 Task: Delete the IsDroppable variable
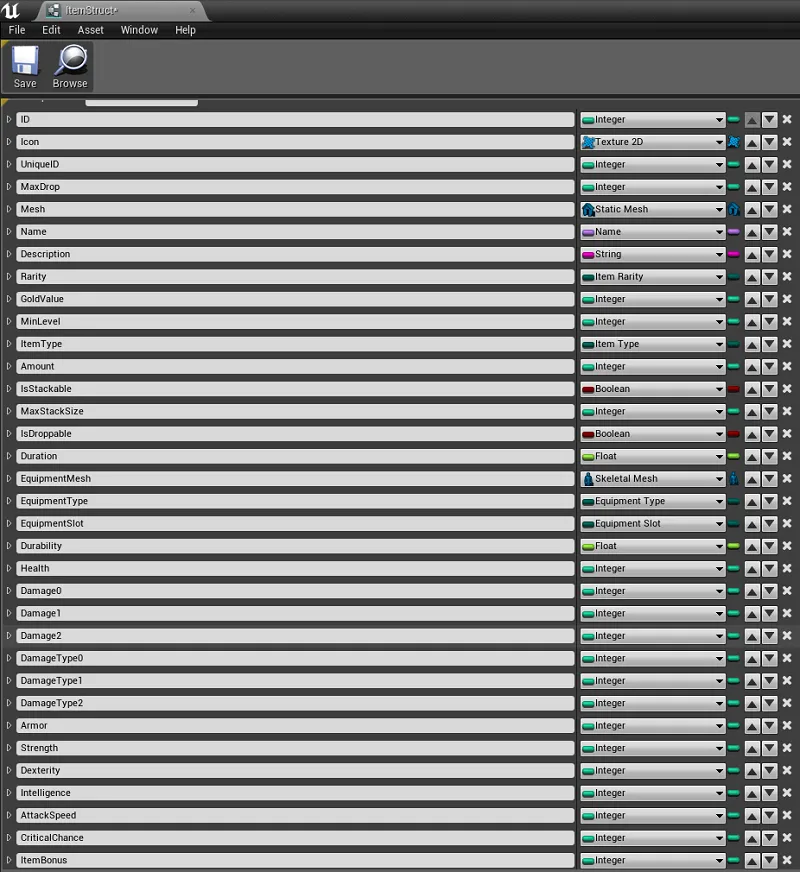click(x=787, y=434)
